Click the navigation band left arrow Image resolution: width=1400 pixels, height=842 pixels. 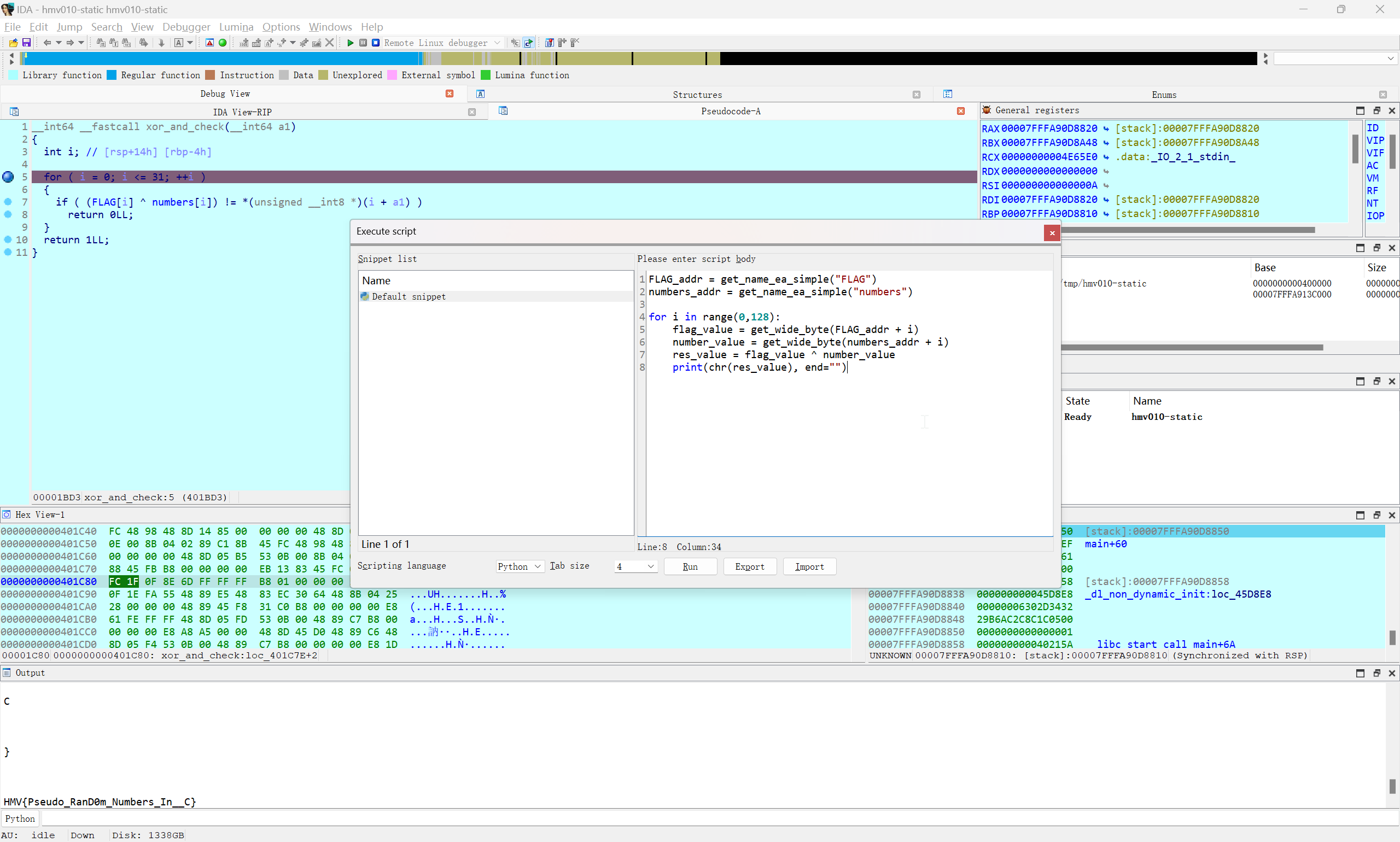[11, 55]
